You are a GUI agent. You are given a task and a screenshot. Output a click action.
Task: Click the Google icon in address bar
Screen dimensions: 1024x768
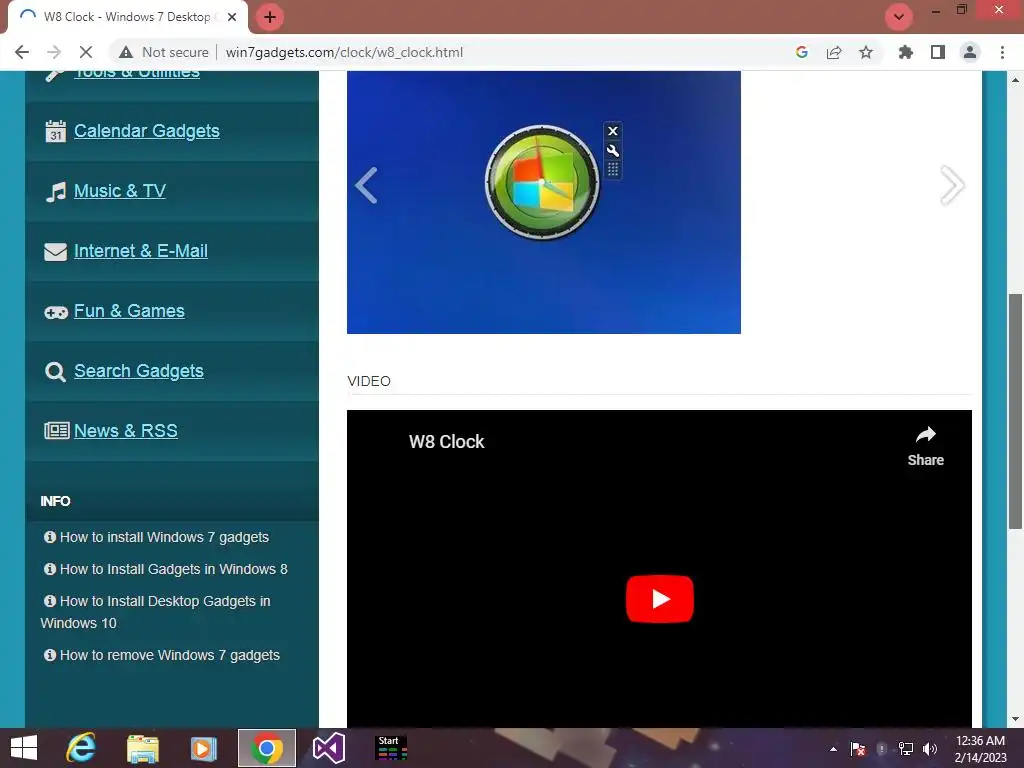tap(802, 52)
